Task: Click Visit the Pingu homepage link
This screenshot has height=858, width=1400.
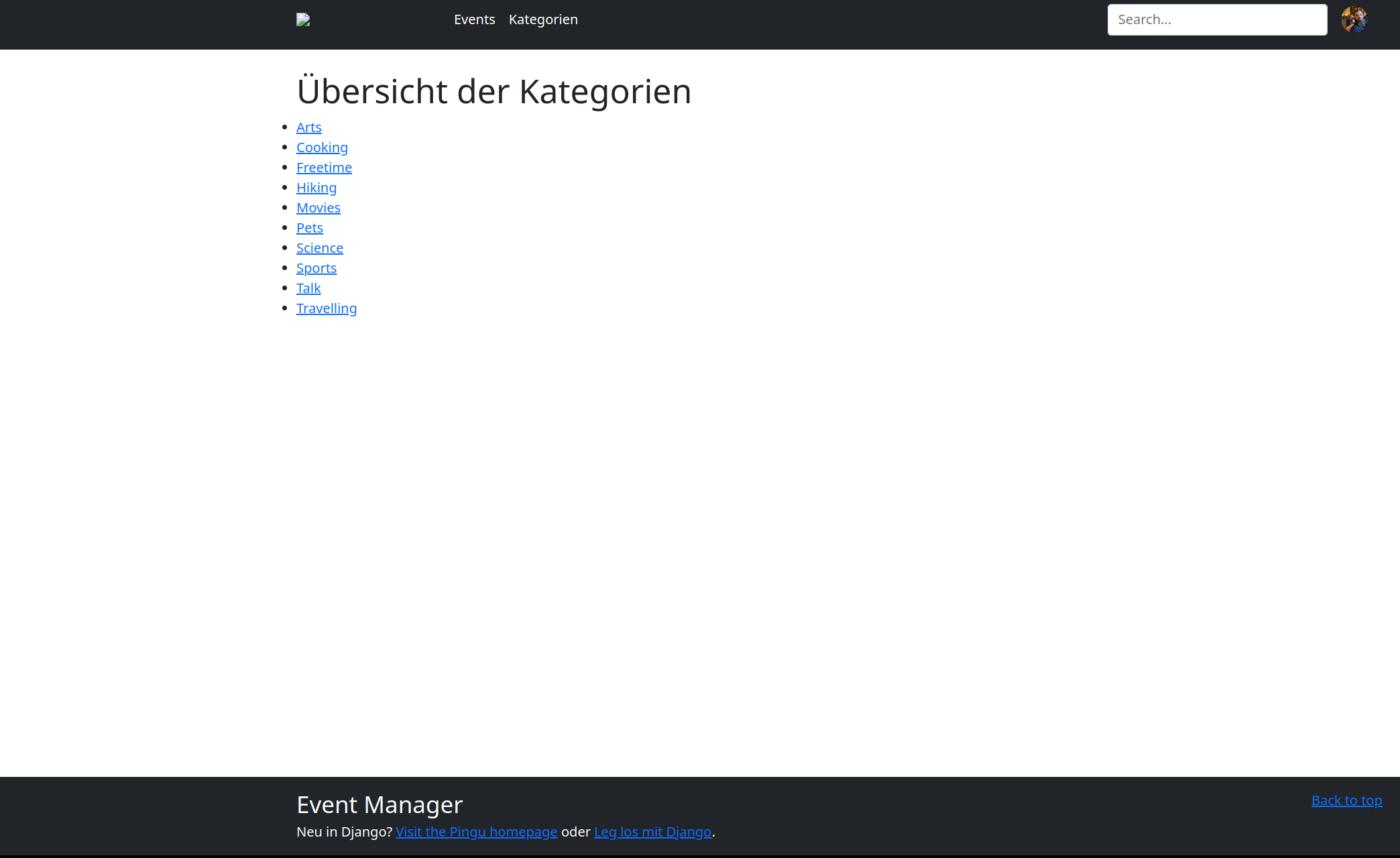Action: coord(477,831)
